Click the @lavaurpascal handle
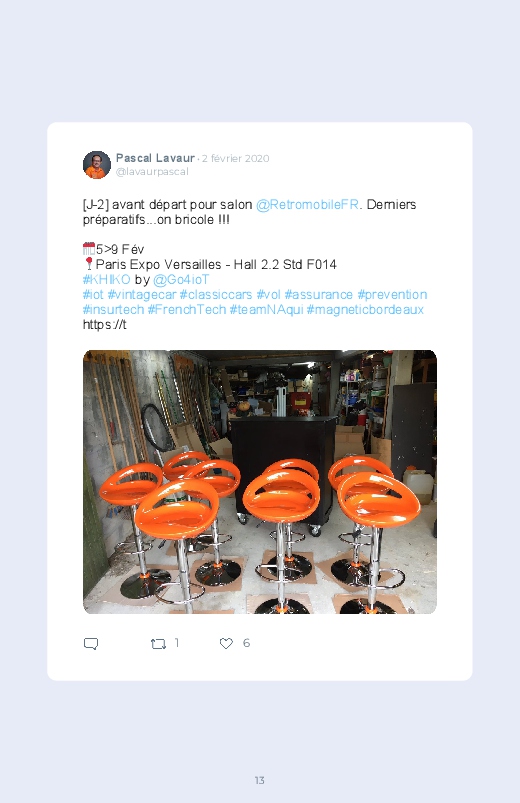The image size is (520, 803). click(152, 172)
